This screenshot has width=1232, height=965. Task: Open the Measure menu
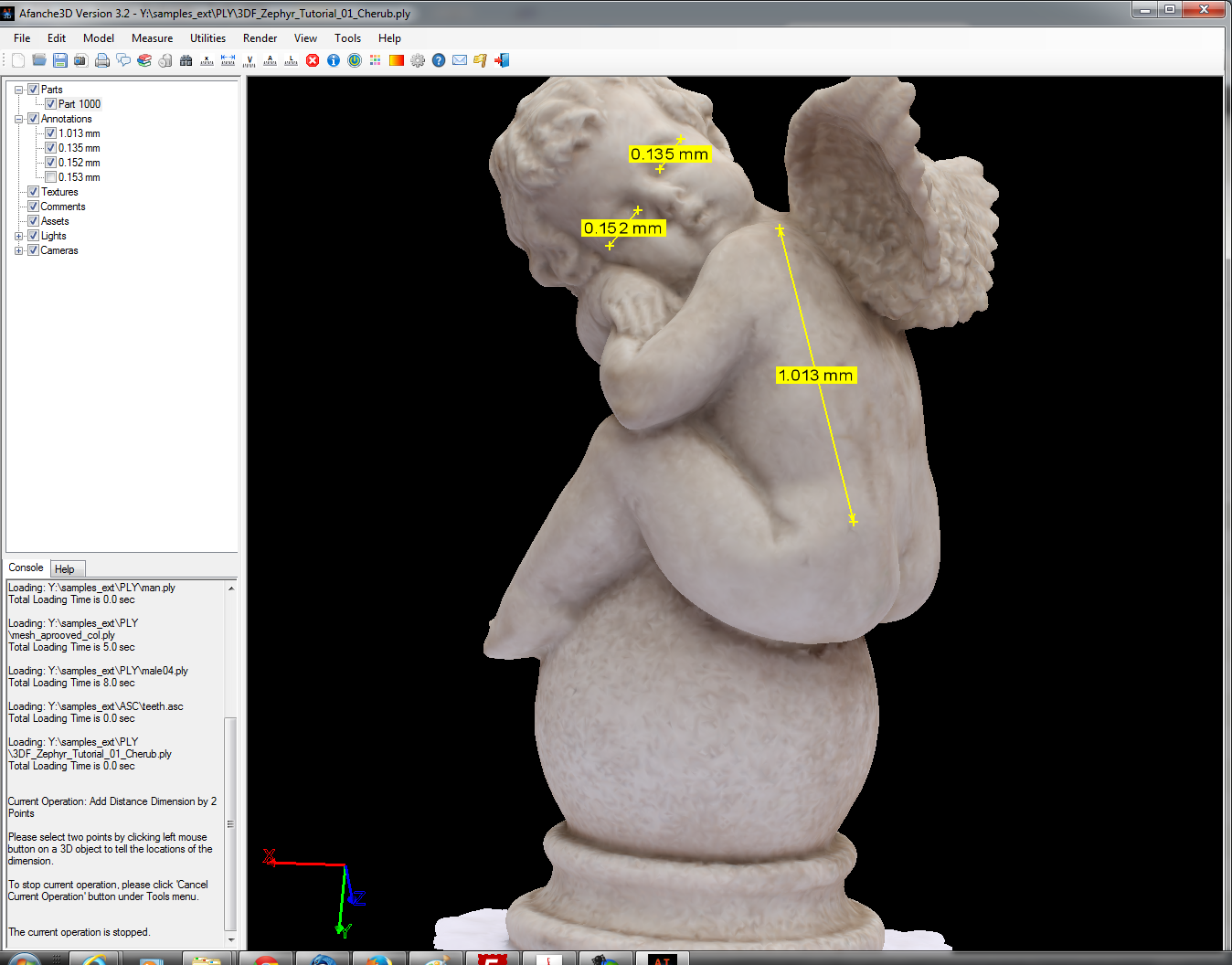point(152,38)
